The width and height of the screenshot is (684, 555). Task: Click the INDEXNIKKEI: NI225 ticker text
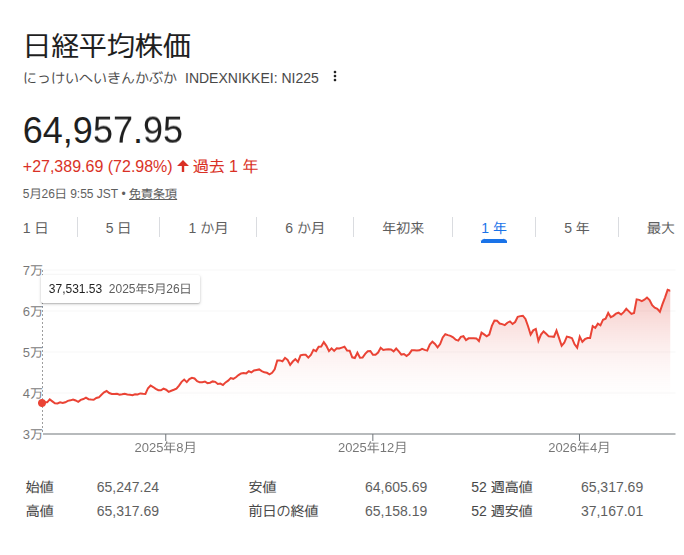252,78
